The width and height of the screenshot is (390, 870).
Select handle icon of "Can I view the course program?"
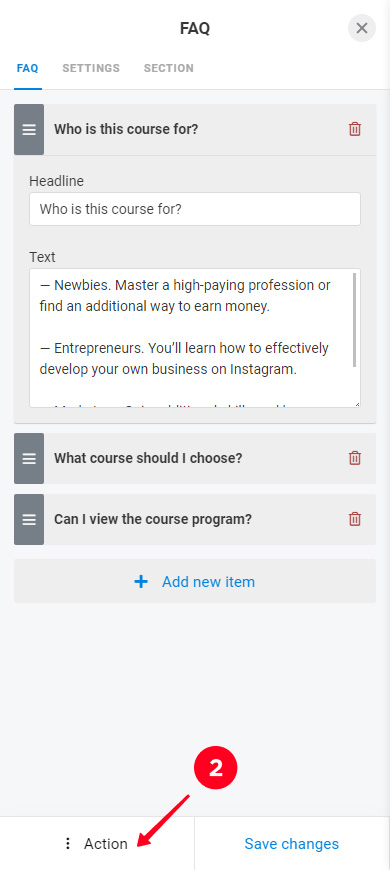[29, 519]
